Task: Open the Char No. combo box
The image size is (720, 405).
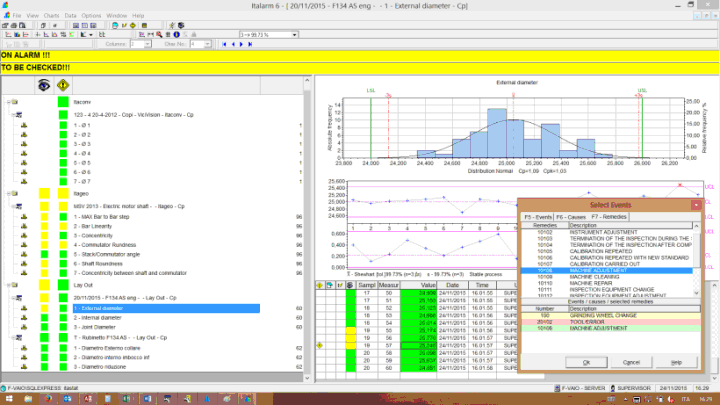Action: 208,44
